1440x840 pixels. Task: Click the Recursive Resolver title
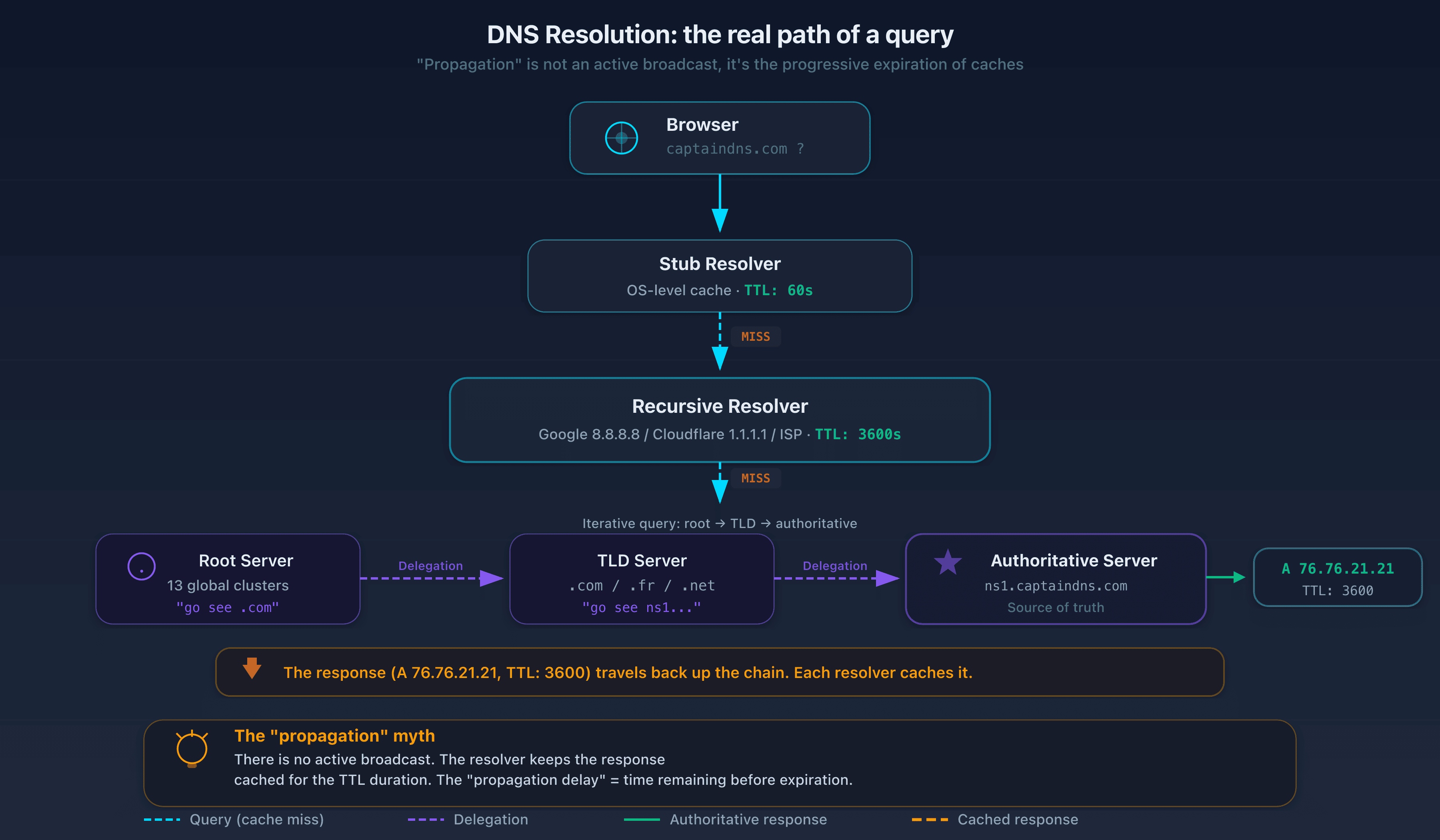[720, 406]
